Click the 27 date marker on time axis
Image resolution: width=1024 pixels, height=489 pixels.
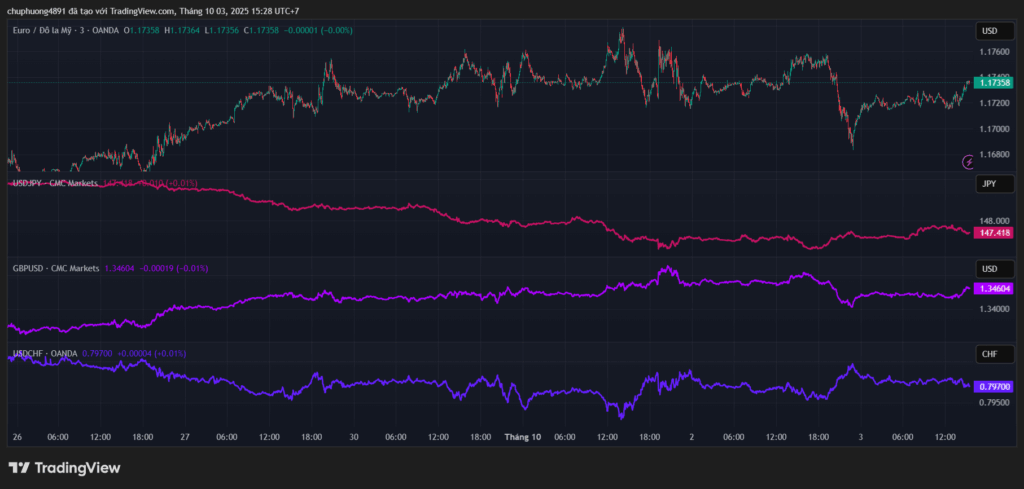tap(185, 437)
